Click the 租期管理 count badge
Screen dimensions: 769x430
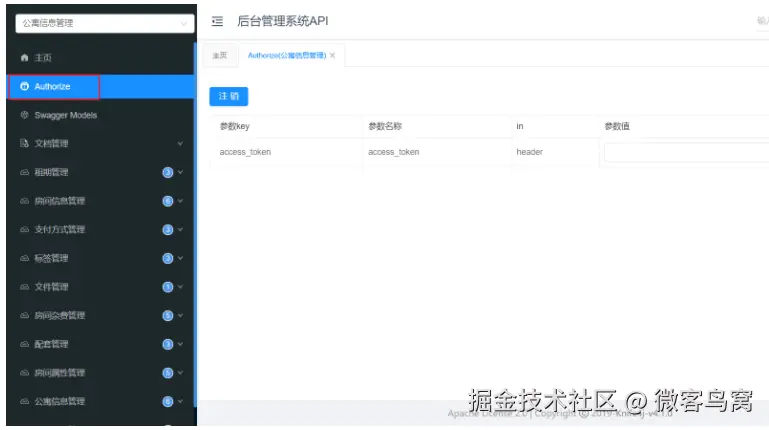(x=168, y=172)
